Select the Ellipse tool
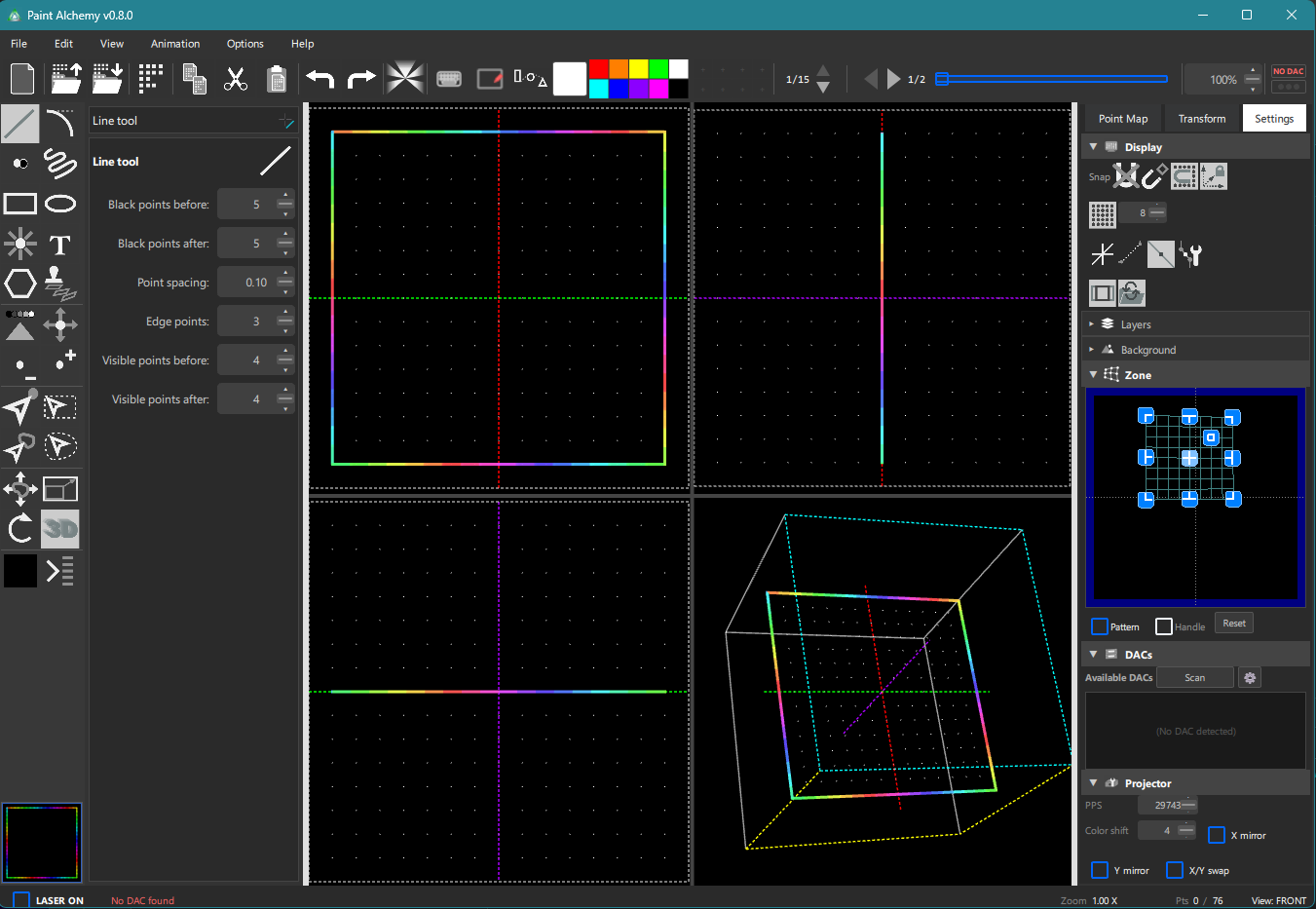This screenshot has height=909, width=1316. click(x=60, y=204)
